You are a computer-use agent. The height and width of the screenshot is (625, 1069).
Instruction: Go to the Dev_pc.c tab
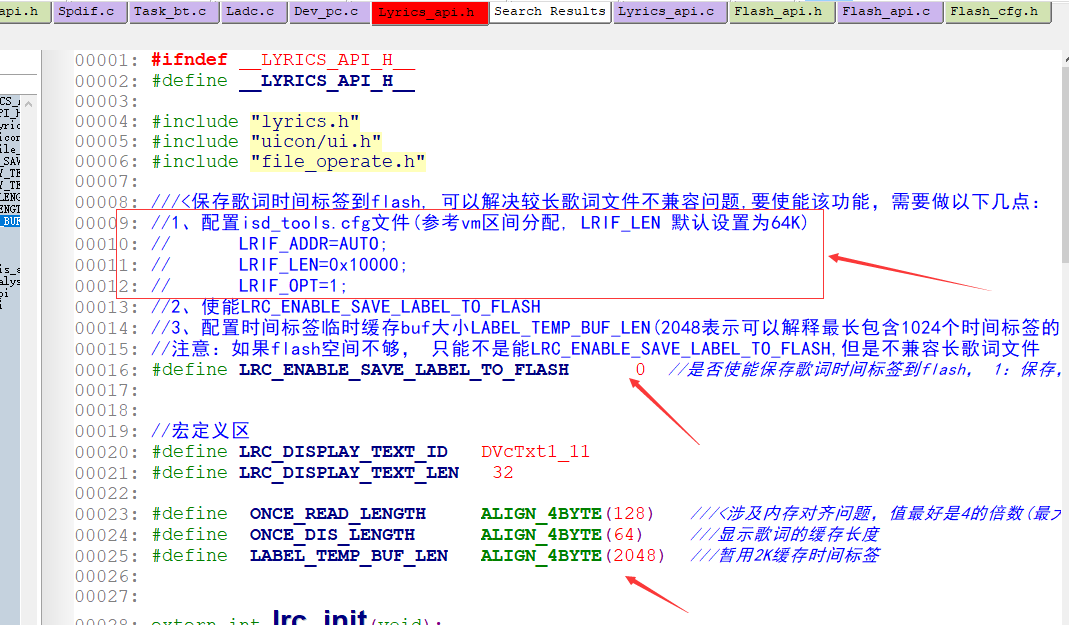tap(330, 12)
